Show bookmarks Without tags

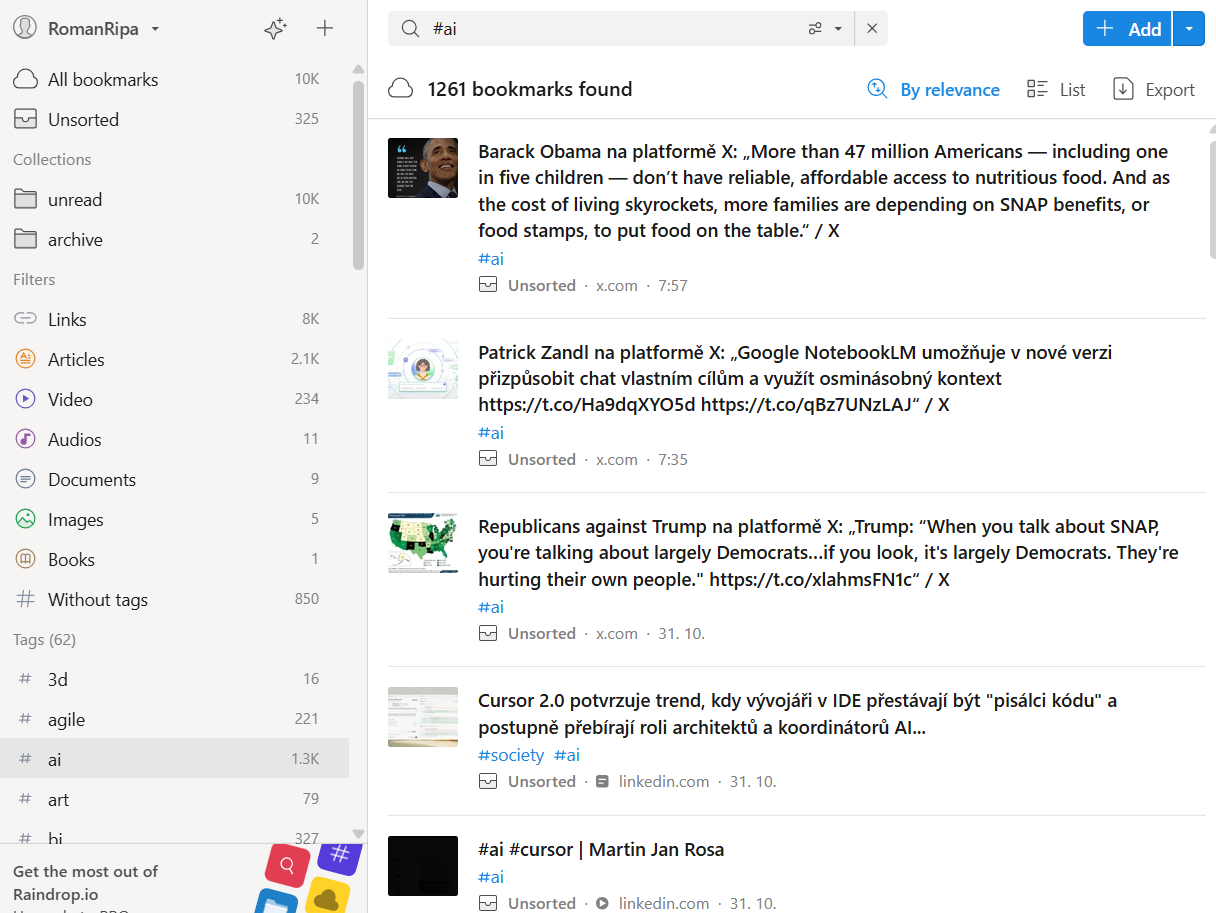(x=174, y=599)
